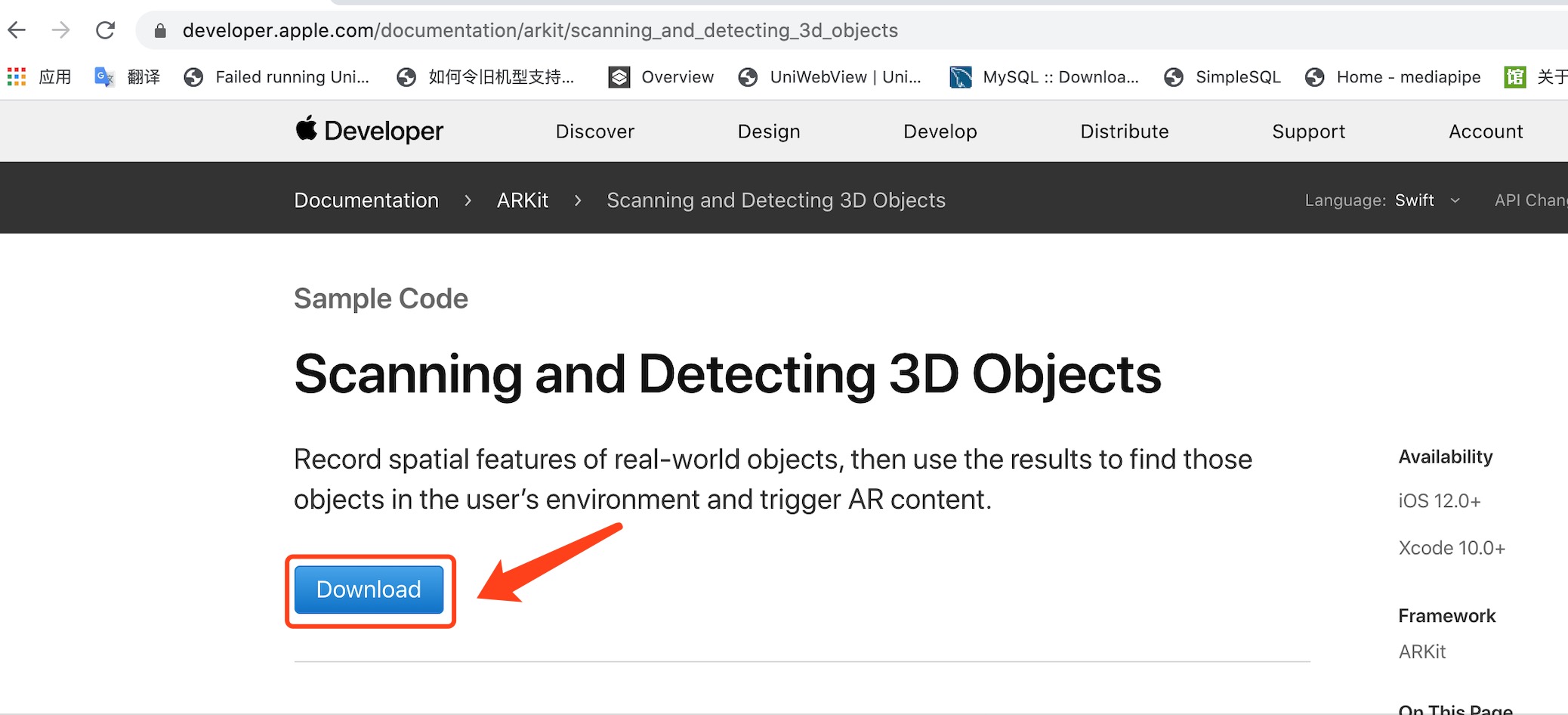Click the Xcode 10.0+ availability text
The height and width of the screenshot is (715, 1568).
click(x=1452, y=548)
